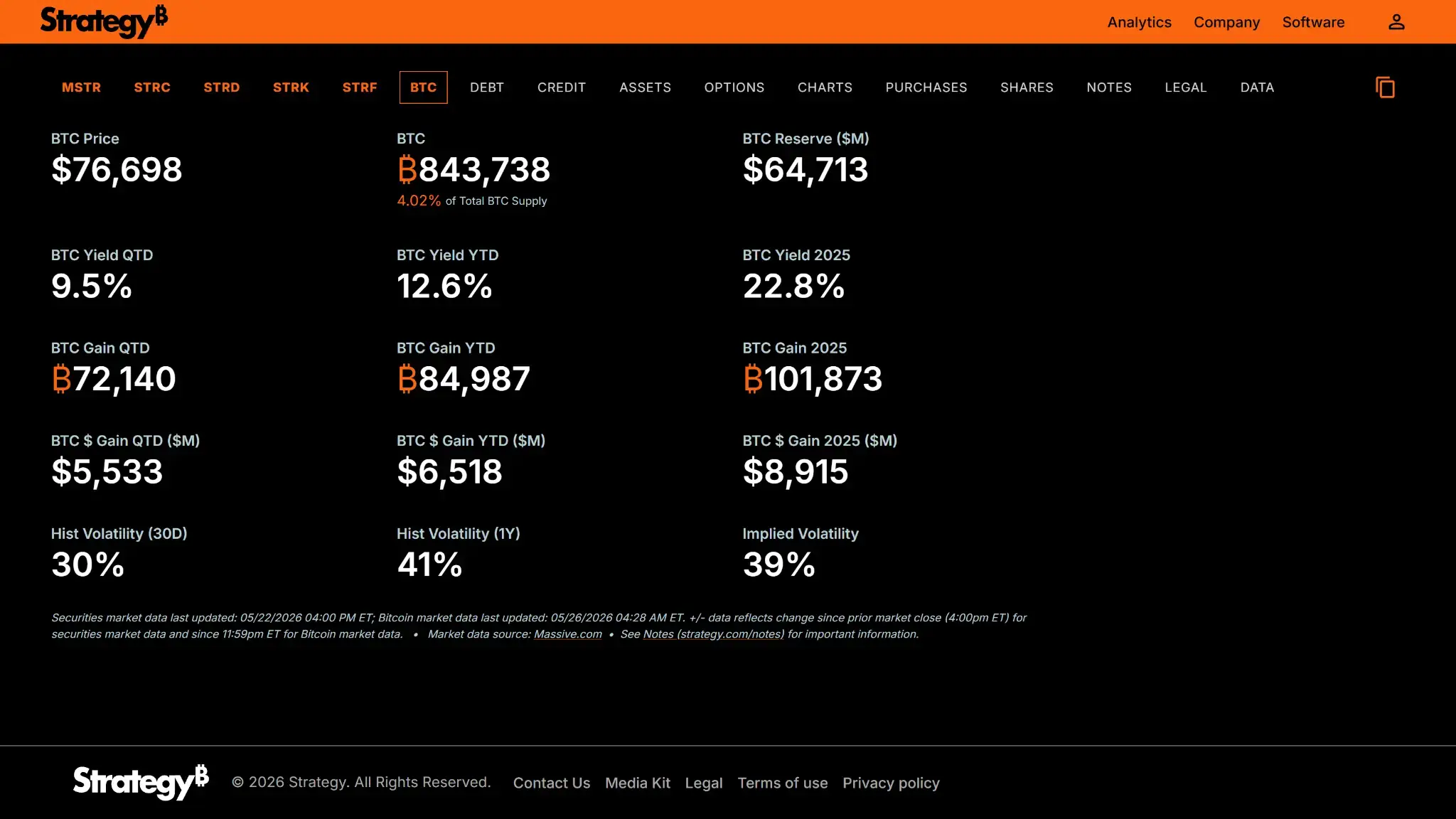Click the 4.02% of Total BTC Supply text

click(x=472, y=200)
